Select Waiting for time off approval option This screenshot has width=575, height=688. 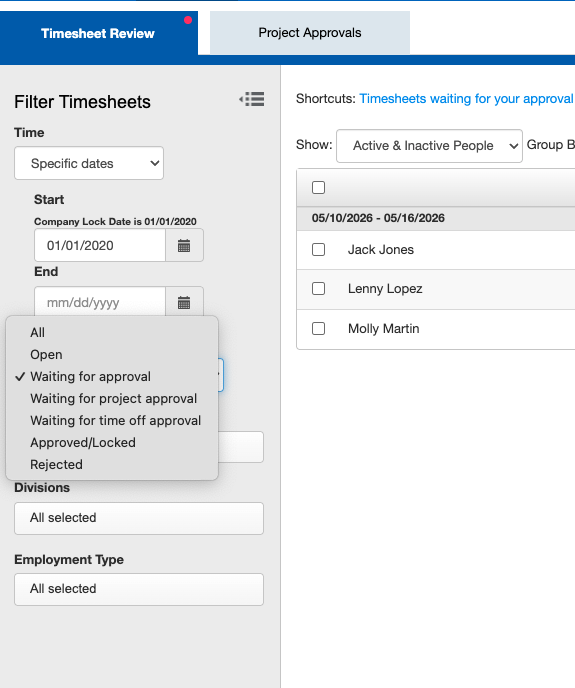112,420
